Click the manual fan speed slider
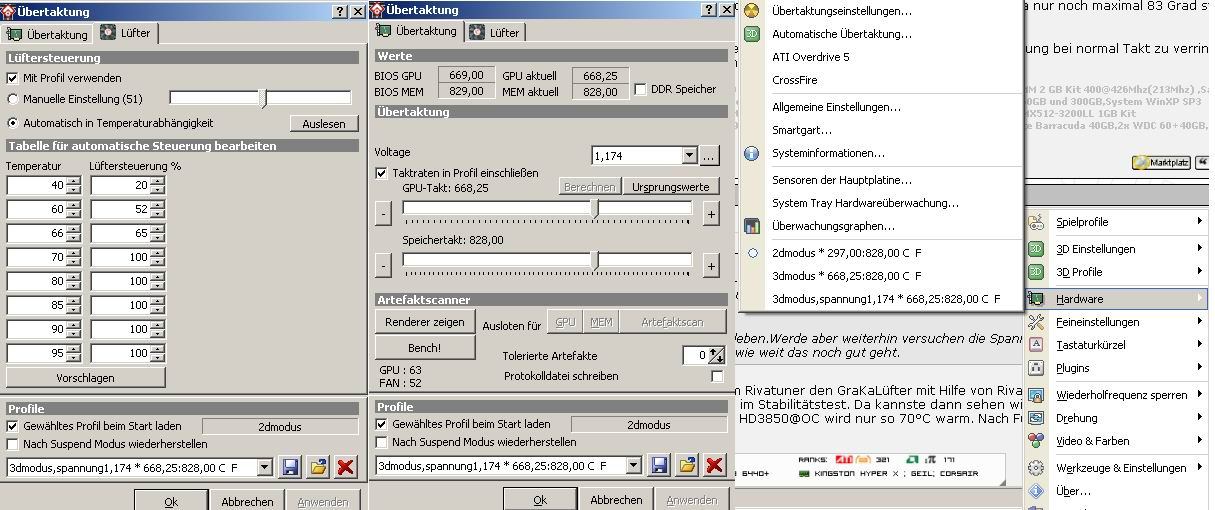 260,98
